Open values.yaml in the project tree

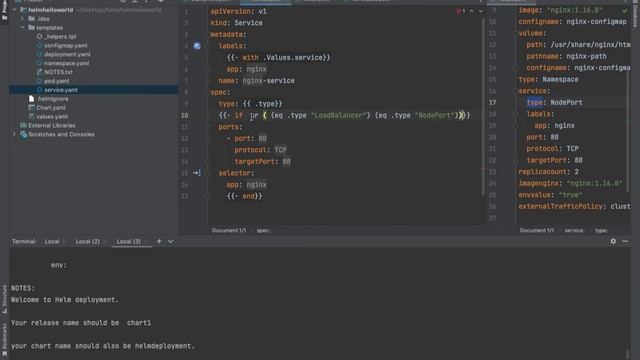[52, 117]
